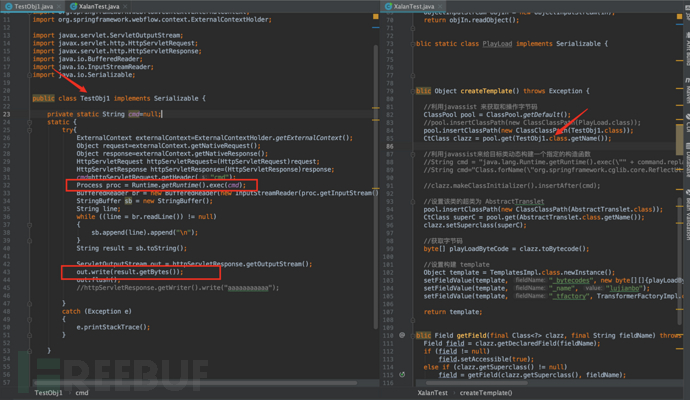Open the Maven tool window

[686, 92]
